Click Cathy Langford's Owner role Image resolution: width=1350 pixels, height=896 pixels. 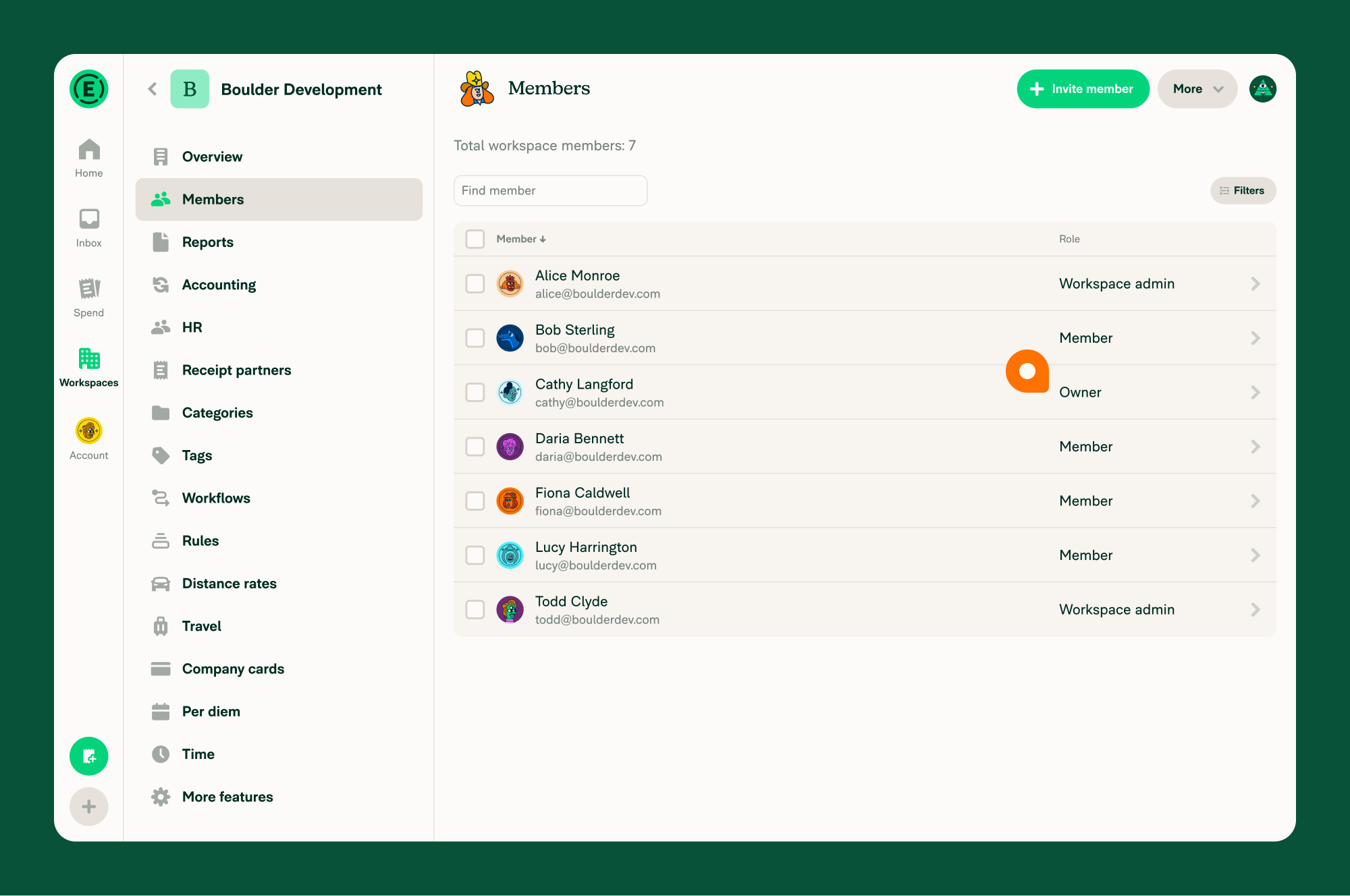(x=1080, y=392)
